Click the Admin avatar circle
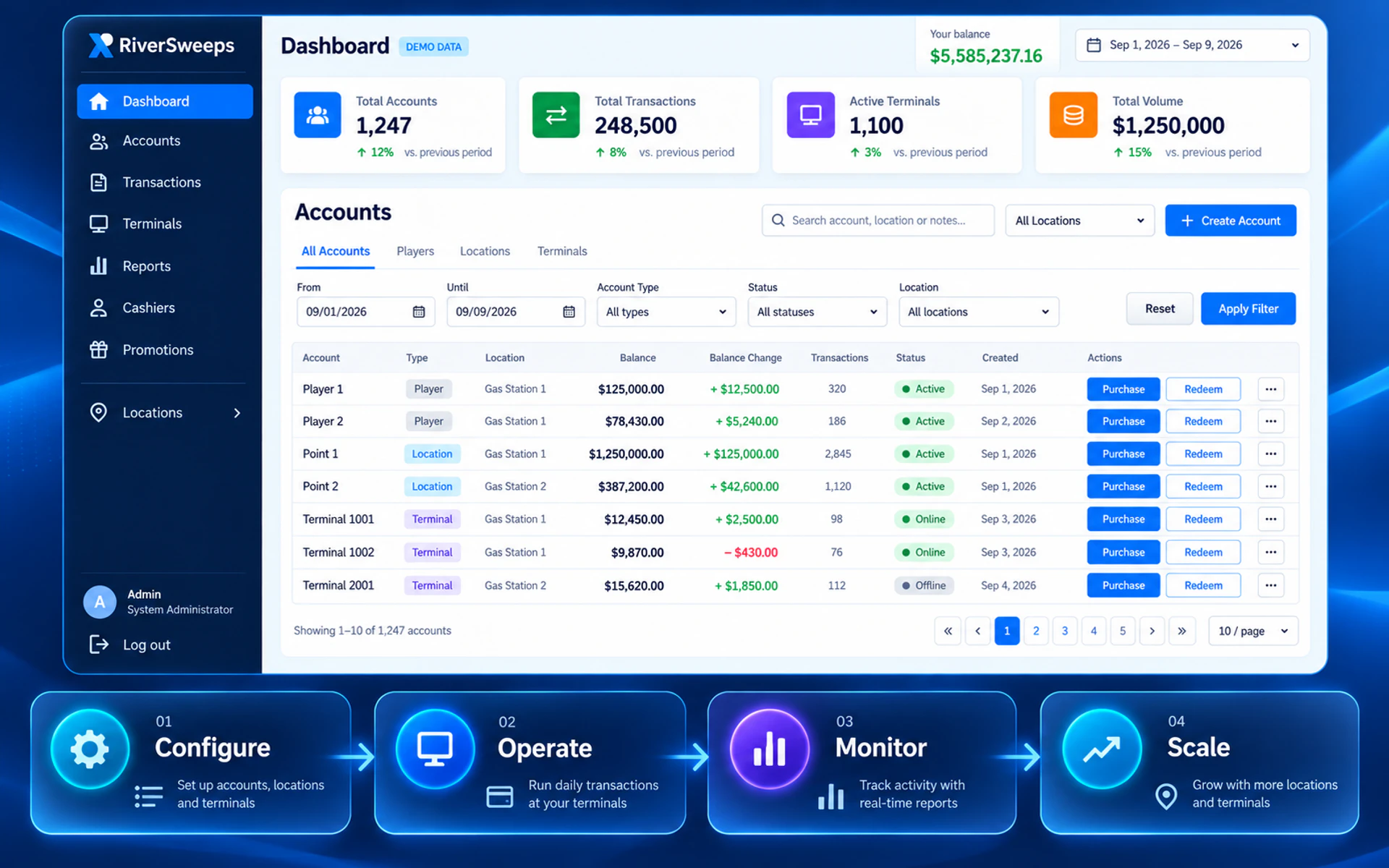Screen dimensions: 1389x868 point(100,602)
